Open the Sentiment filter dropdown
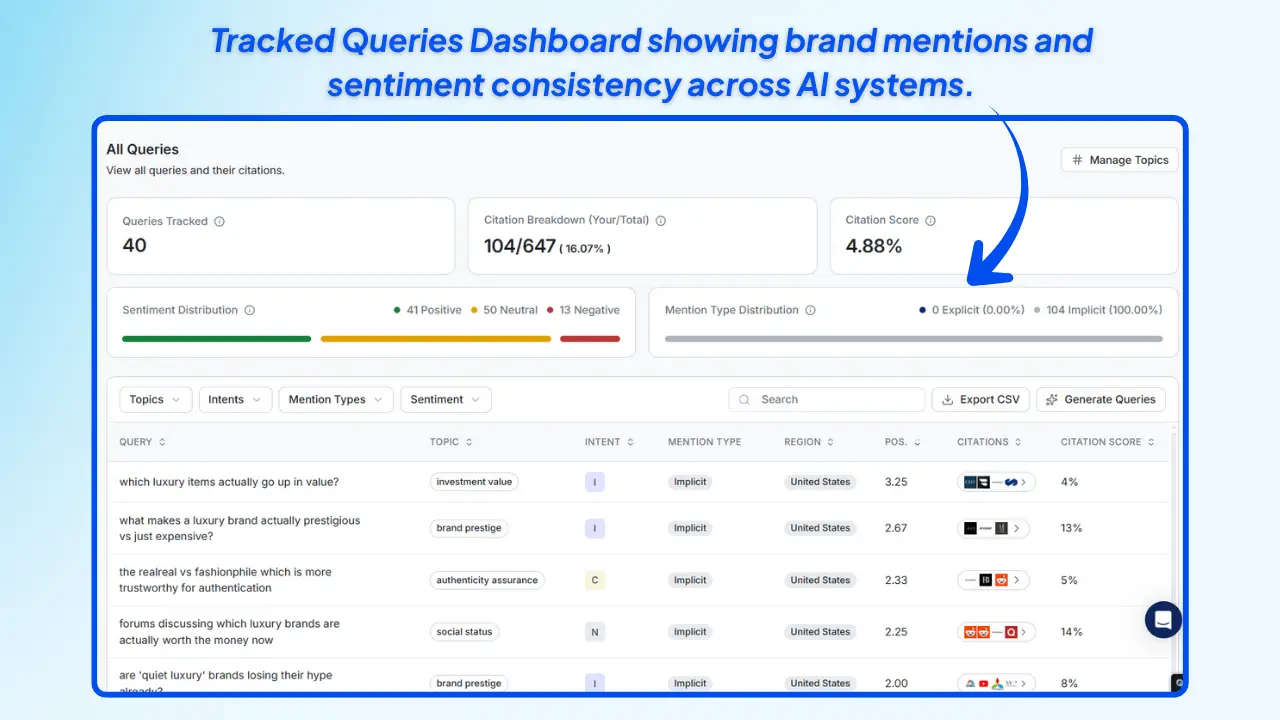This screenshot has width=1280, height=720. coord(446,399)
